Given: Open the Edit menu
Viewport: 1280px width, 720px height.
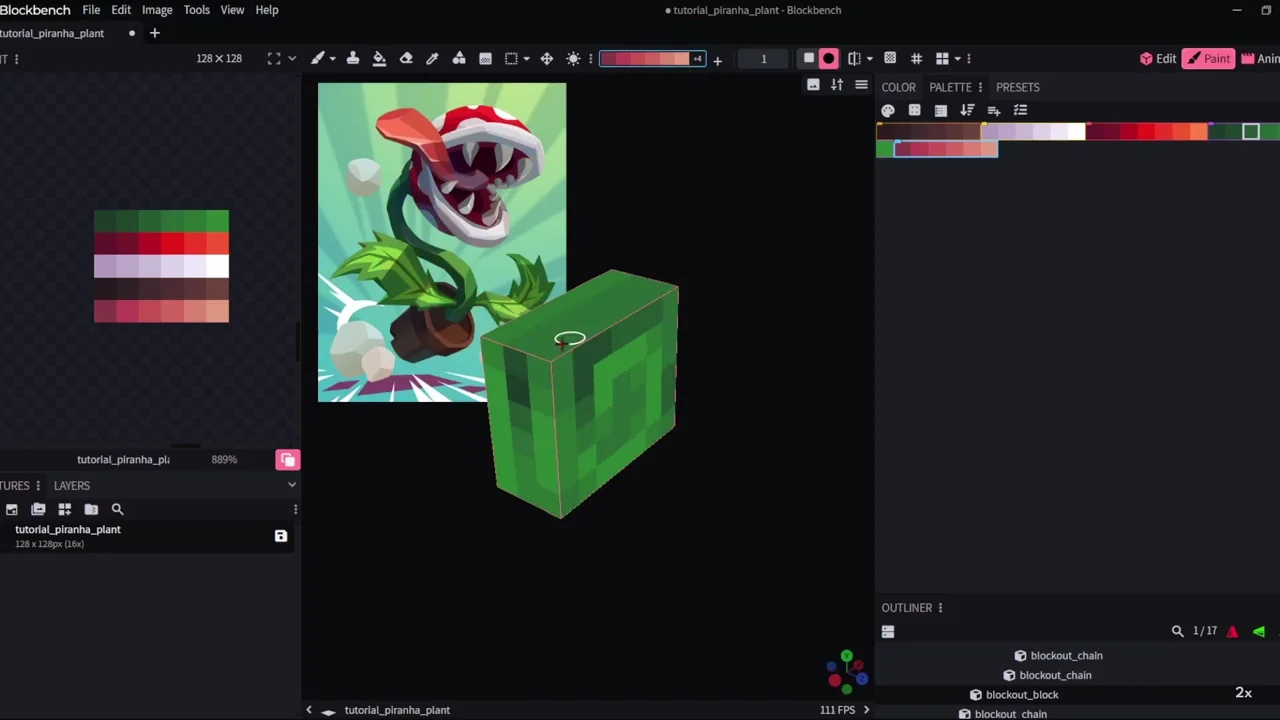Looking at the screenshot, I should (x=121, y=10).
